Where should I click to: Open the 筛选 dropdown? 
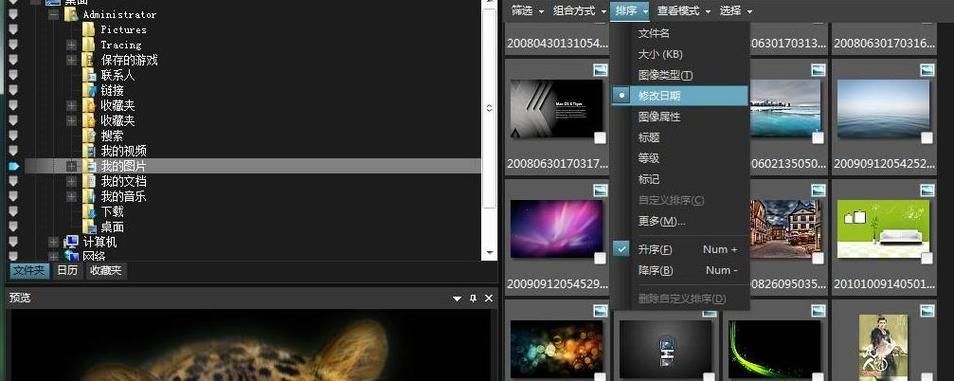coord(527,11)
